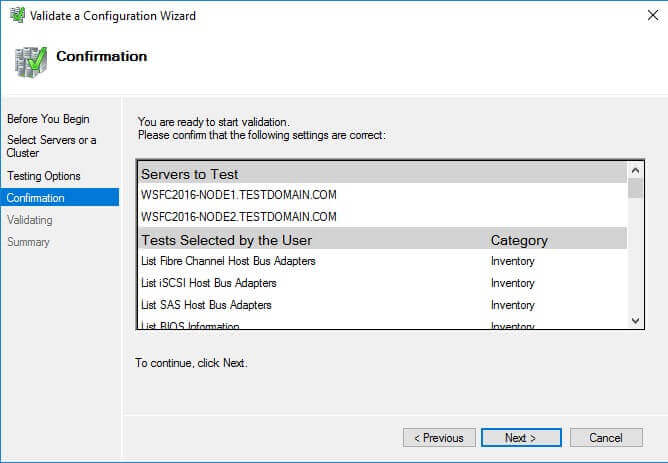Image resolution: width=668 pixels, height=463 pixels.
Task: Click the Previous button
Action: [x=439, y=438]
